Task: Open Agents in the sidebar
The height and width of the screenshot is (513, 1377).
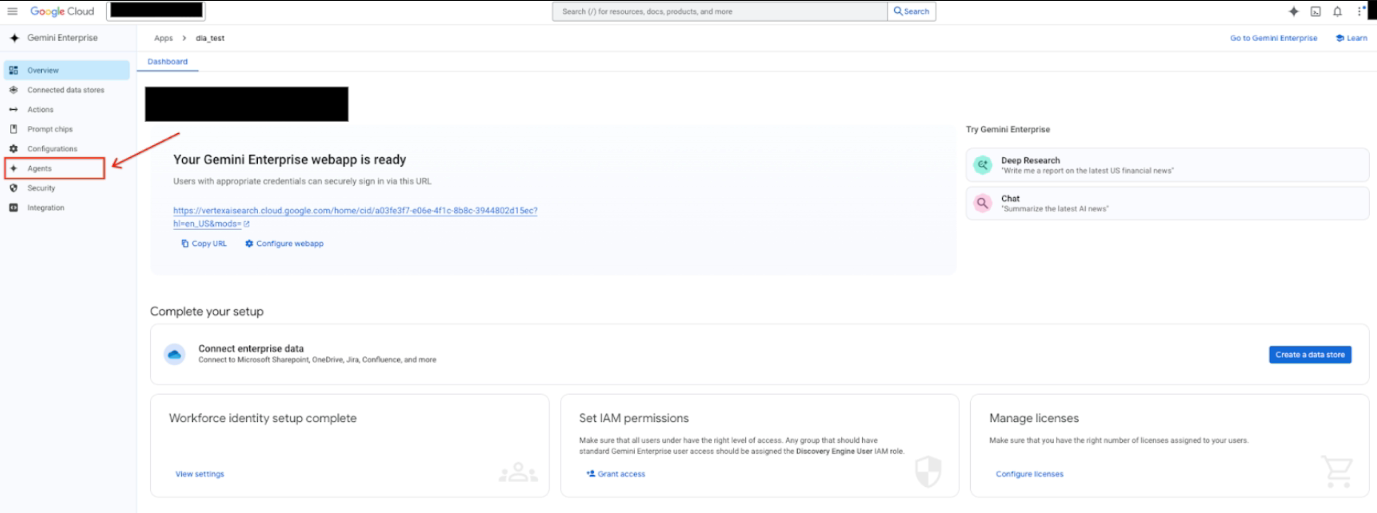Action: point(40,169)
